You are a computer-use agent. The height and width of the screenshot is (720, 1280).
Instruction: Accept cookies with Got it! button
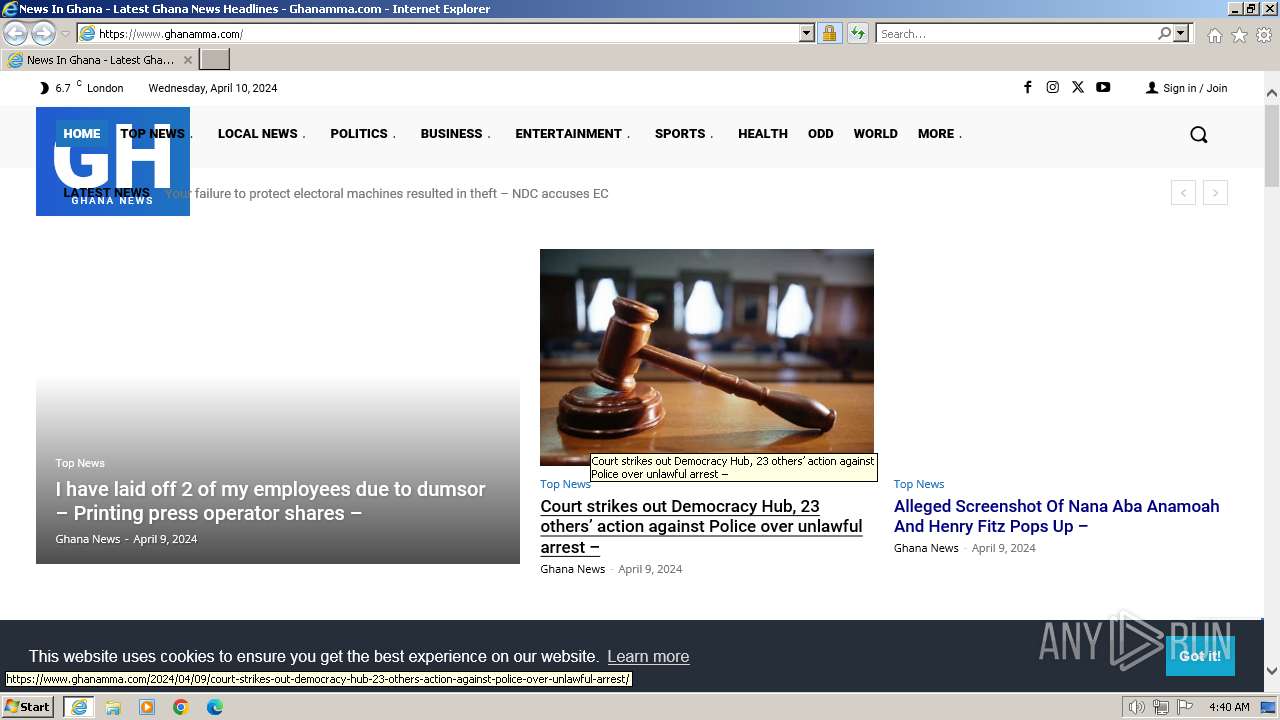[1200, 656]
